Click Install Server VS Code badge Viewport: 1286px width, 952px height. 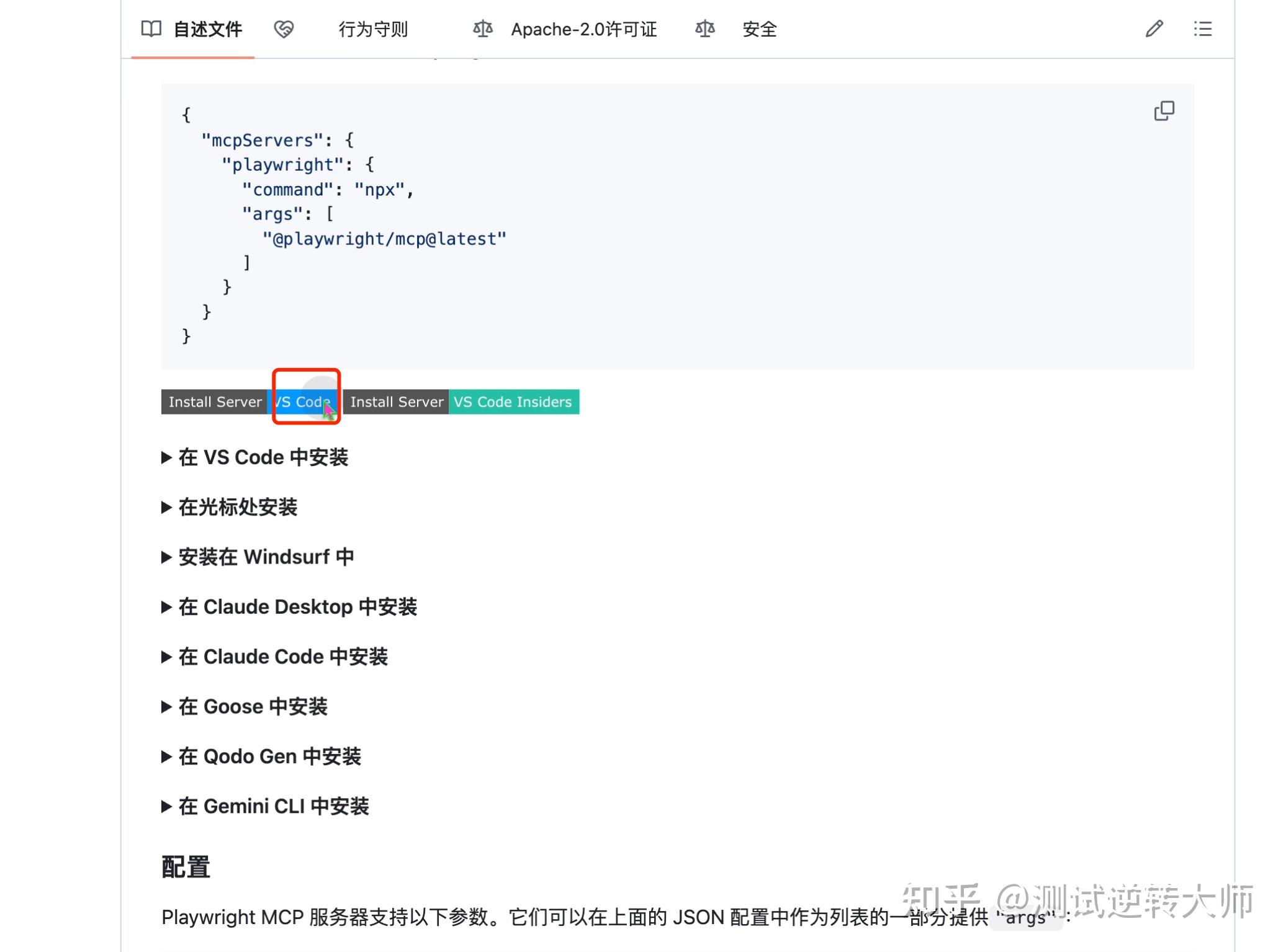pos(249,402)
